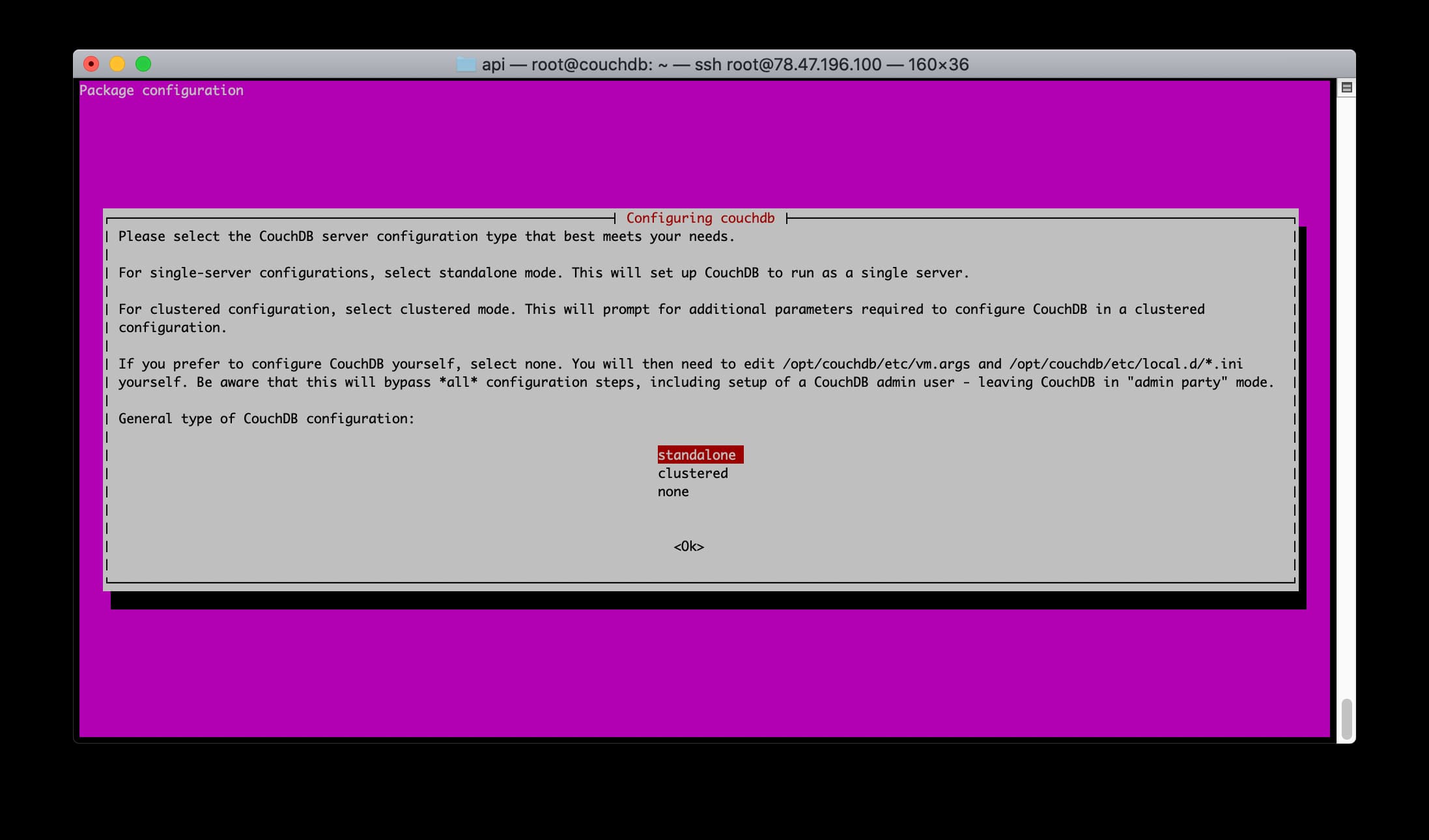Click the "admin party" quoted text

(x=1177, y=382)
